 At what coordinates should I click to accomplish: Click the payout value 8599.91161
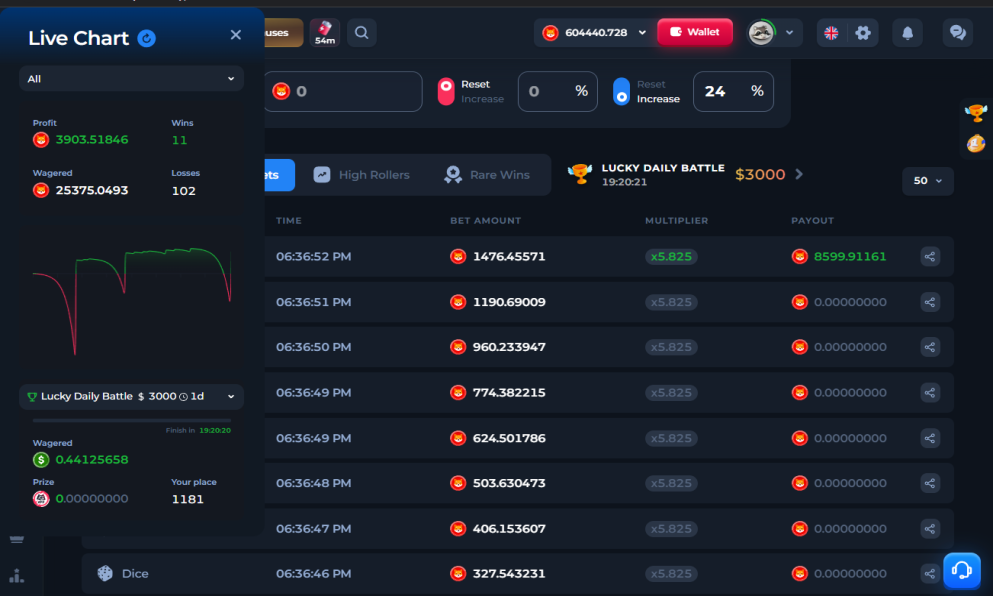[850, 257]
